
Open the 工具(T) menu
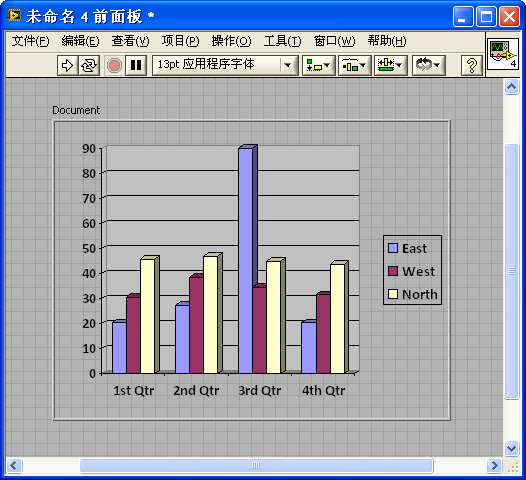[282, 41]
